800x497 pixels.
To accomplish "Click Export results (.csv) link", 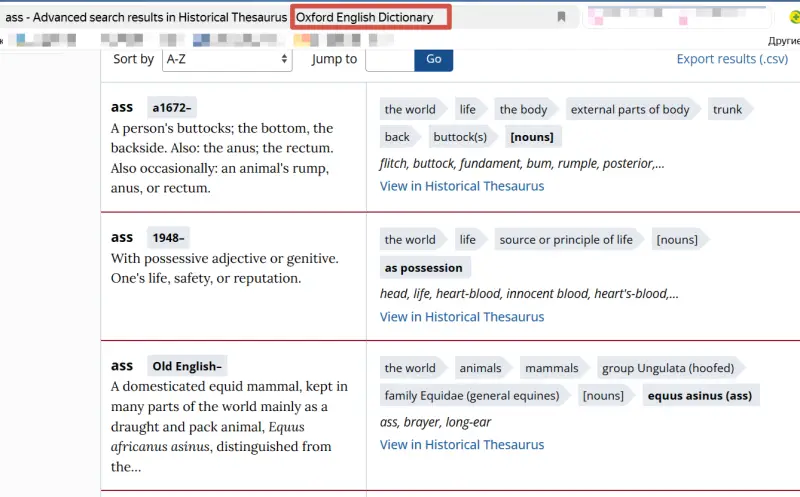I will pos(732,59).
